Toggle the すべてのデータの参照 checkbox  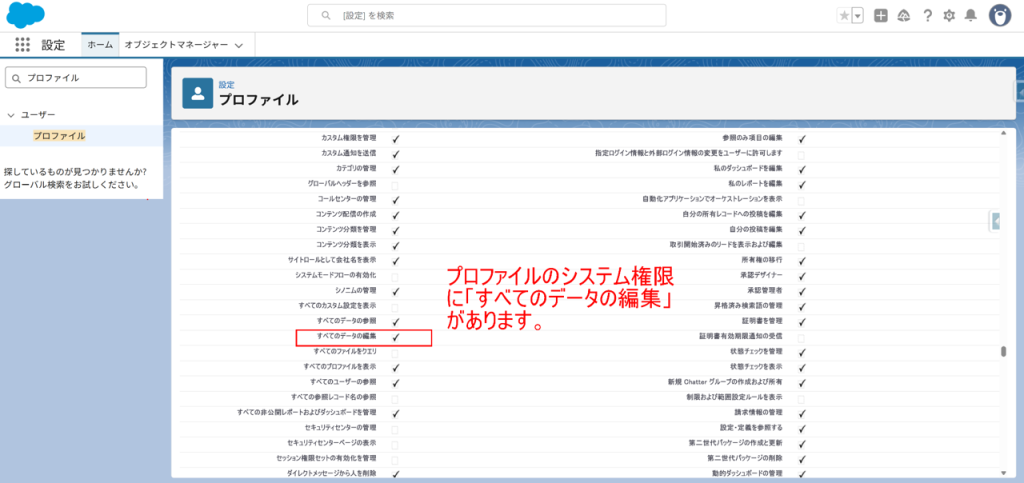[396, 322]
